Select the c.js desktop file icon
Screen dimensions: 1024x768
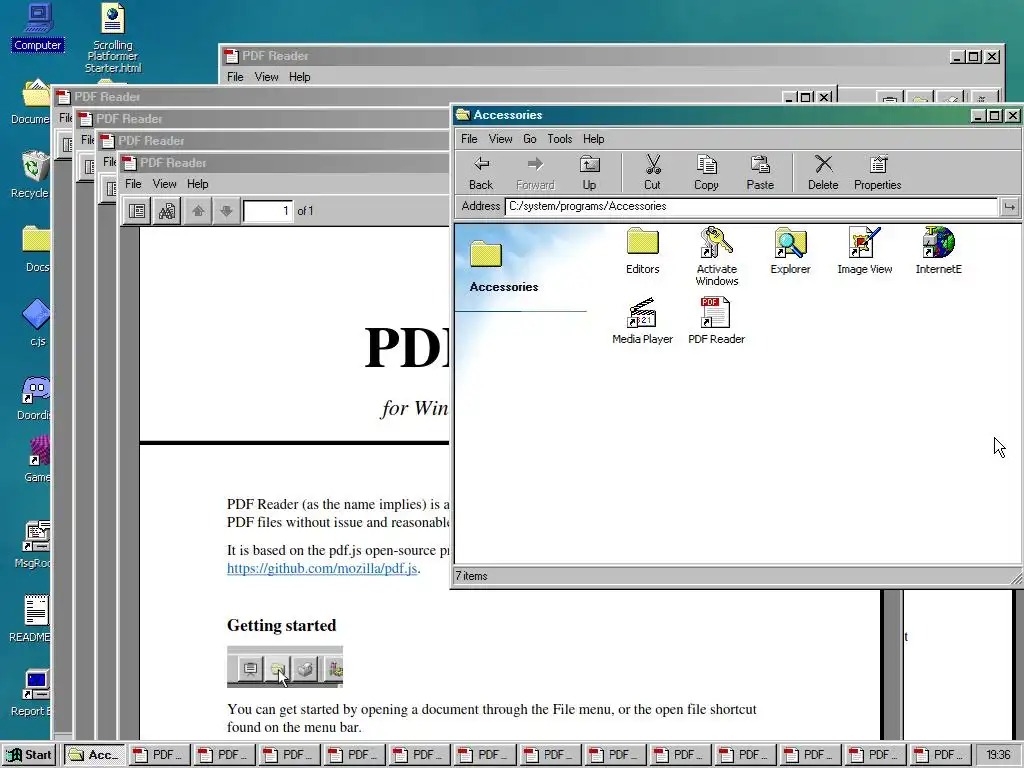click(36, 323)
